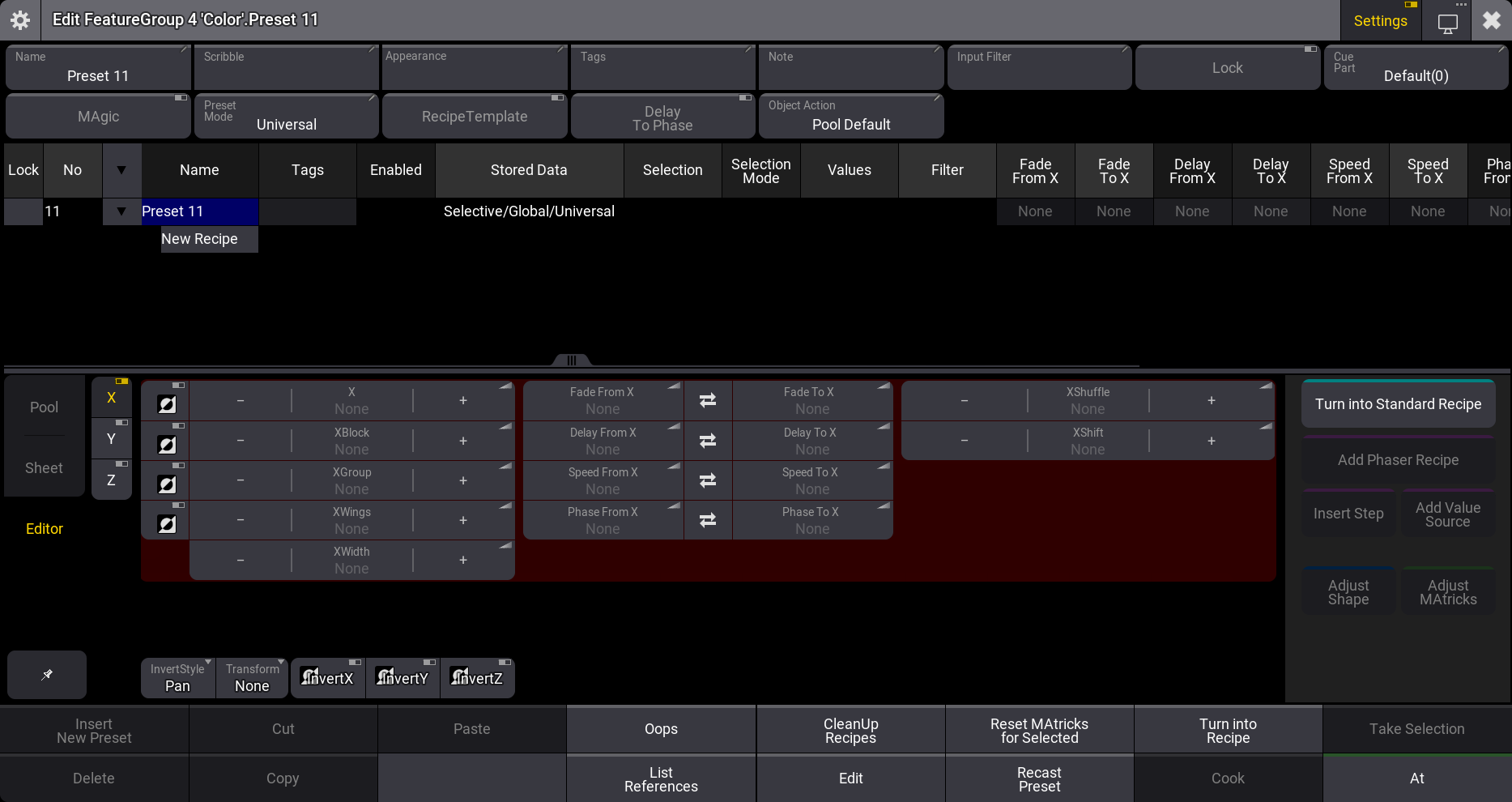Image resolution: width=1512 pixels, height=802 pixels.
Task: Click minus for XBlock
Action: click(x=241, y=441)
